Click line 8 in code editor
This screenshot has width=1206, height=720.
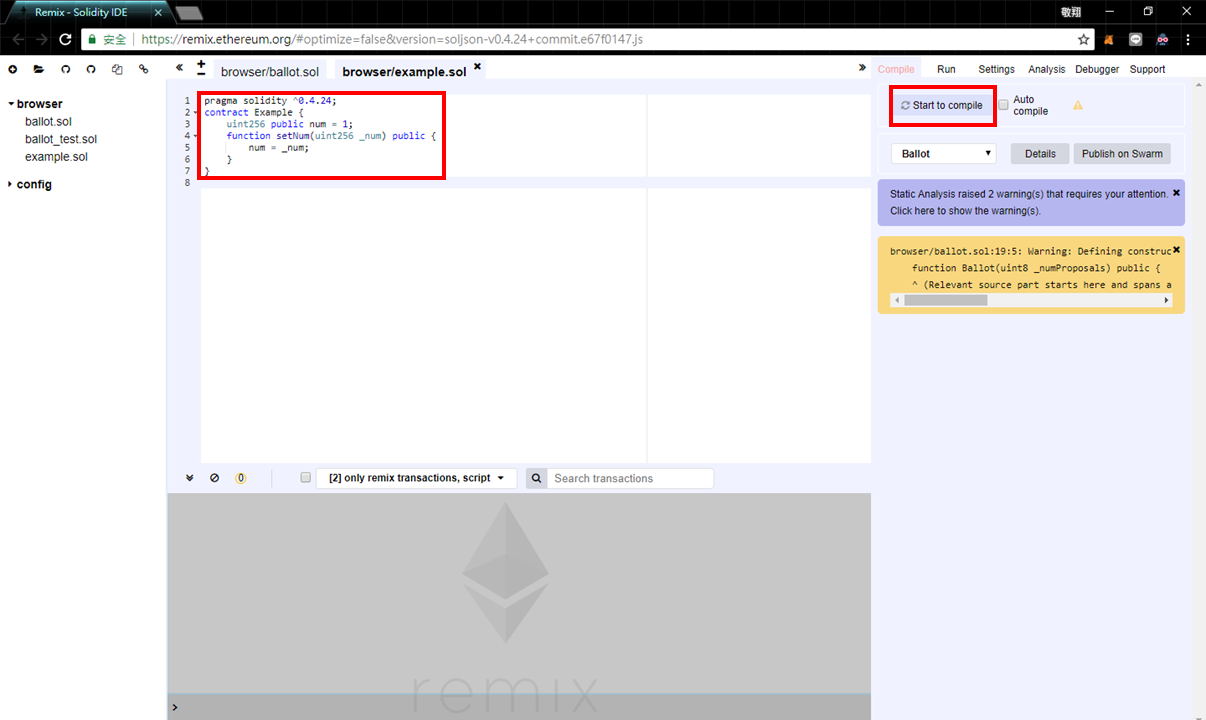click(535, 183)
